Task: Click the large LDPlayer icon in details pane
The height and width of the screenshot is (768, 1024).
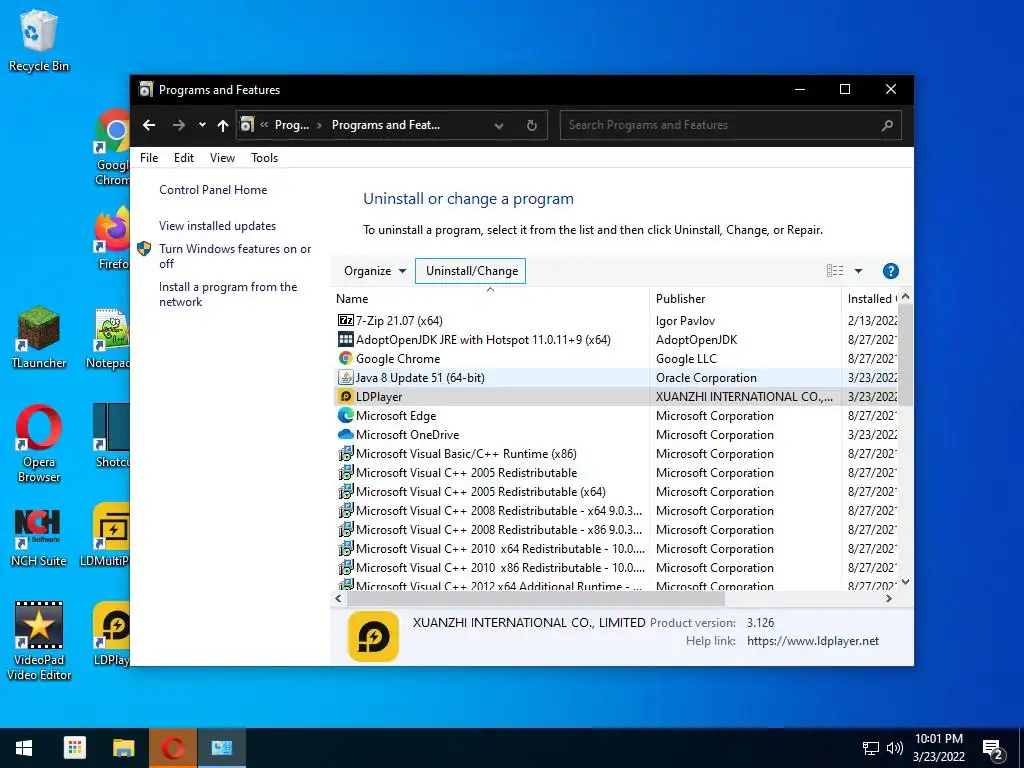Action: 374,636
